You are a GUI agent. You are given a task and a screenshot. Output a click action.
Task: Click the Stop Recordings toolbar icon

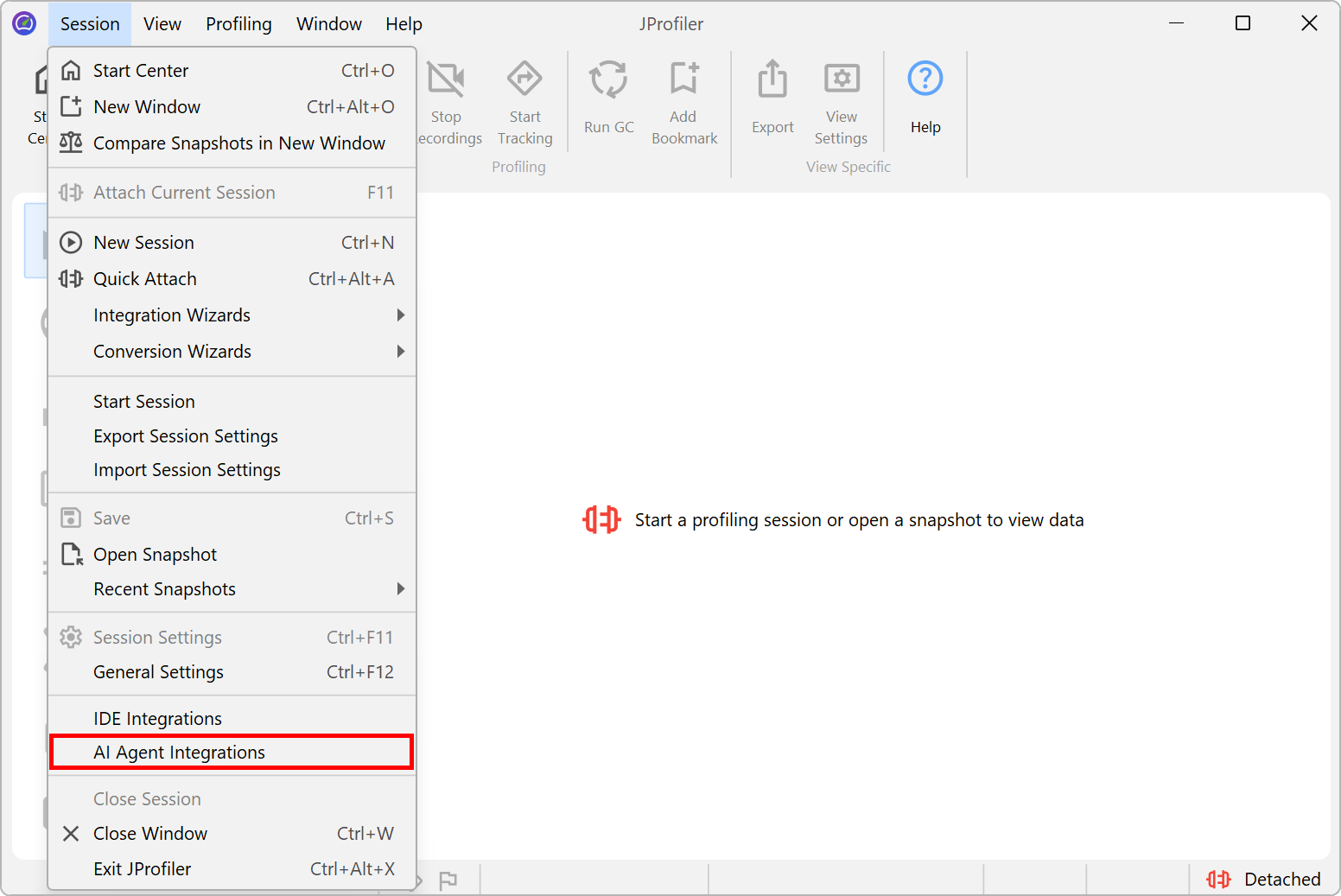[x=446, y=79]
